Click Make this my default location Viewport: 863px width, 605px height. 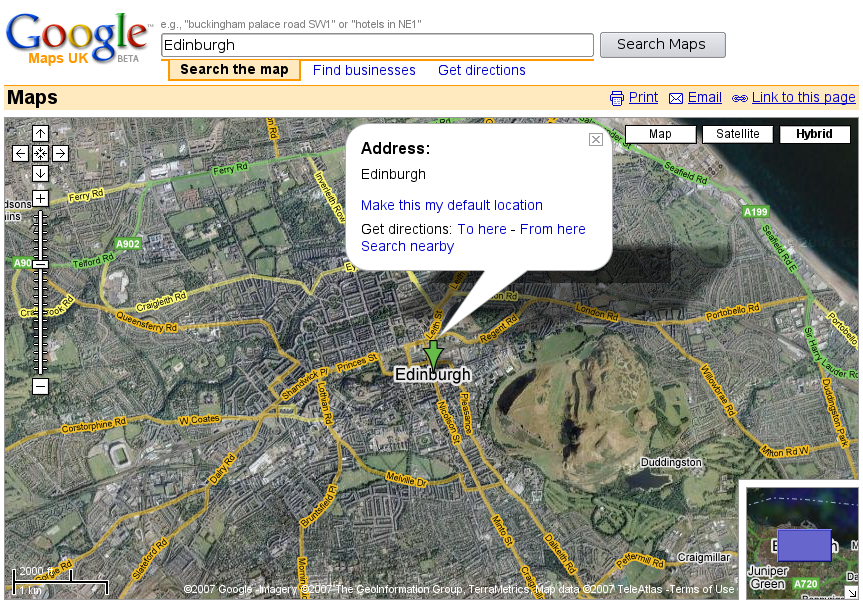pos(452,205)
